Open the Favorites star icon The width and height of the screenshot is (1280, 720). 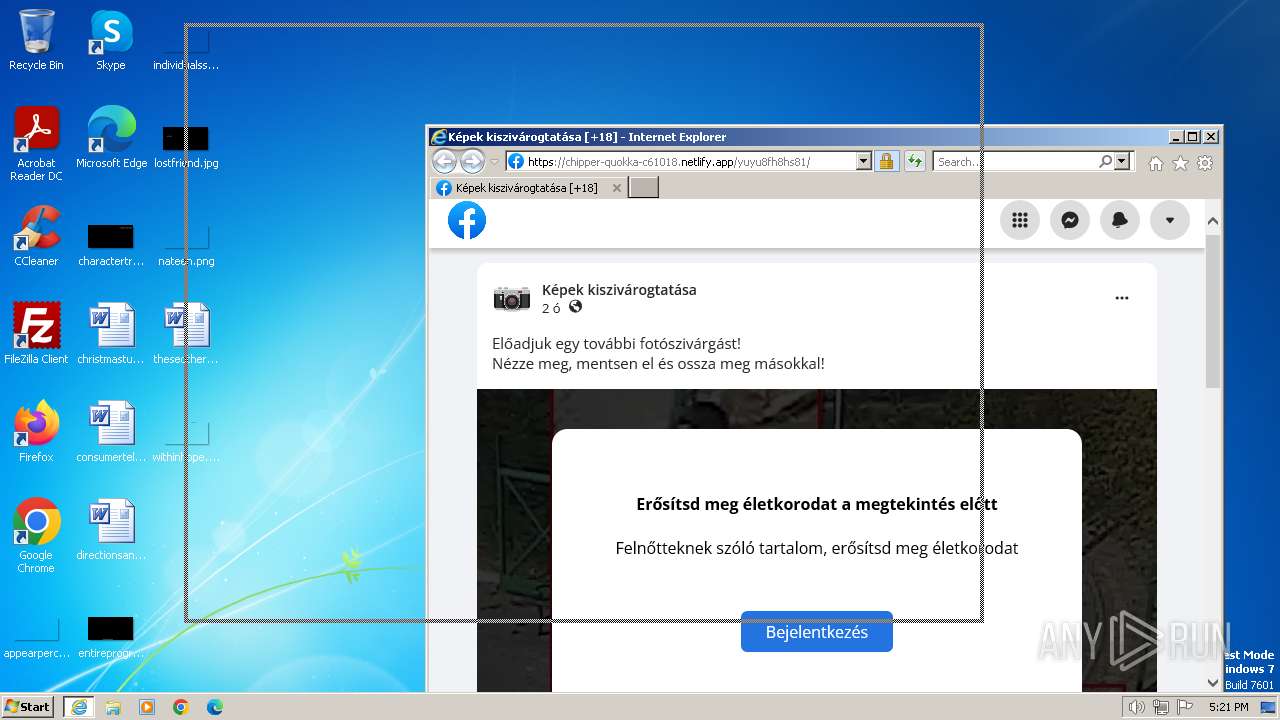coord(1180,163)
